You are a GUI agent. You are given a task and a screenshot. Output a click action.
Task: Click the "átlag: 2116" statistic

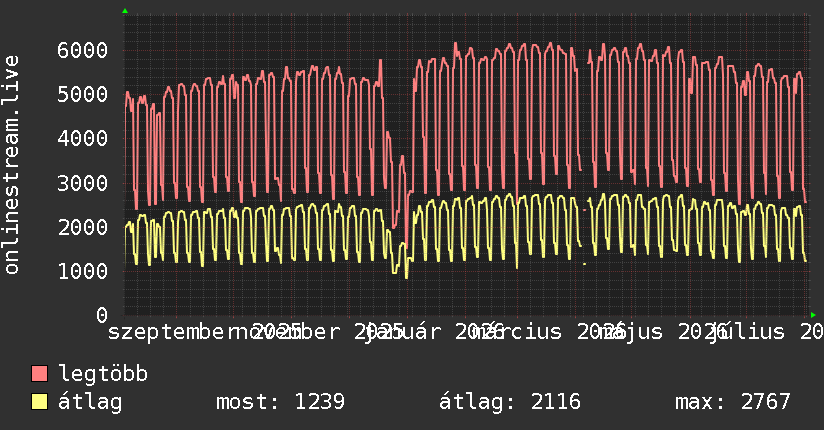pyautogui.click(x=510, y=402)
